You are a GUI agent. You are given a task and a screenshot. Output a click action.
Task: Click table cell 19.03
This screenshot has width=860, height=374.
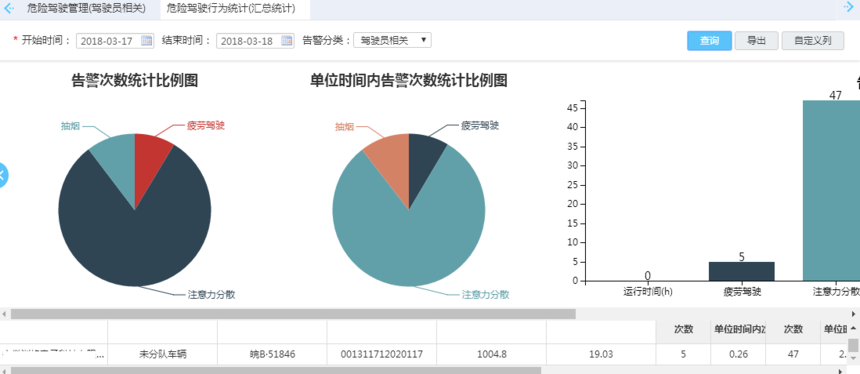(x=602, y=354)
